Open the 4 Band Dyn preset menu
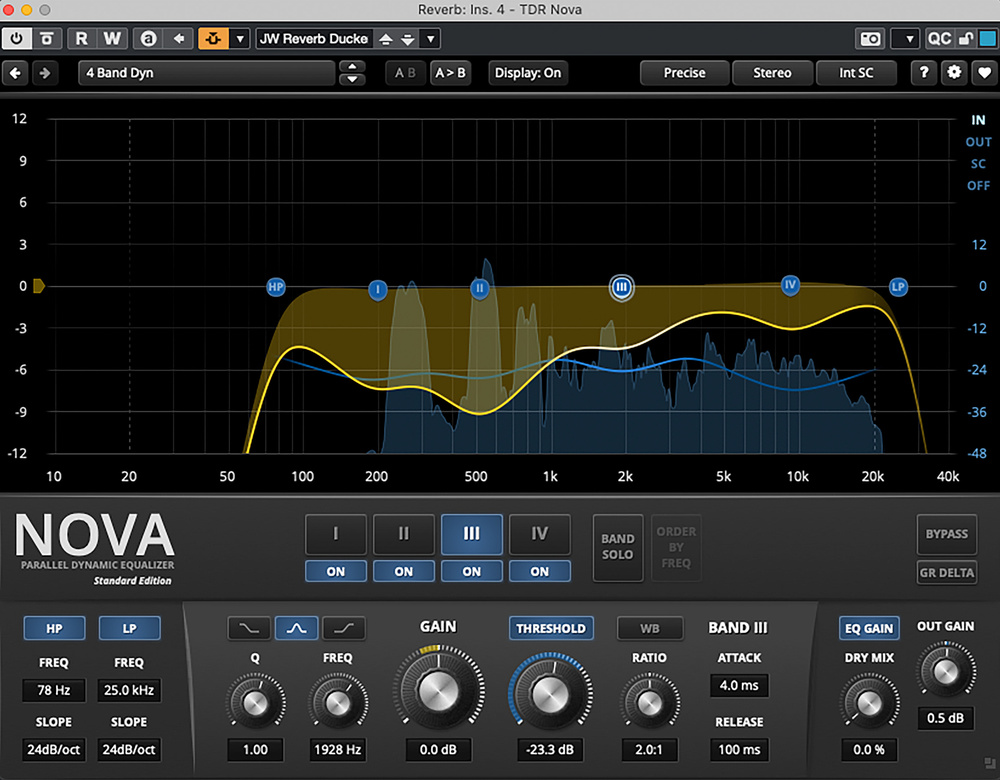Image resolution: width=1000 pixels, height=780 pixels. [x=206, y=73]
